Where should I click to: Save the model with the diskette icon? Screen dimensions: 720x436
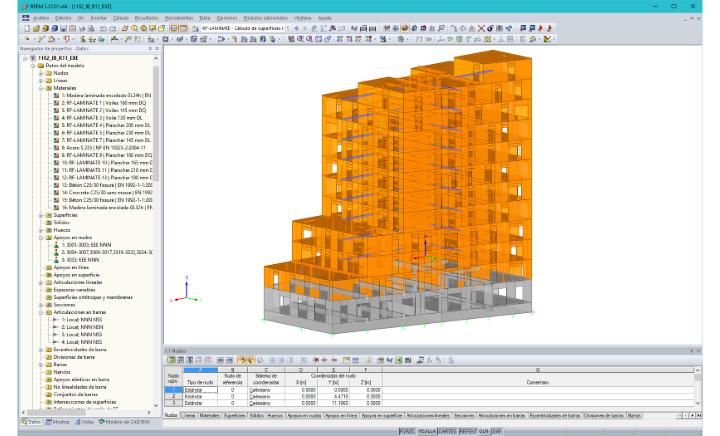tap(63, 28)
